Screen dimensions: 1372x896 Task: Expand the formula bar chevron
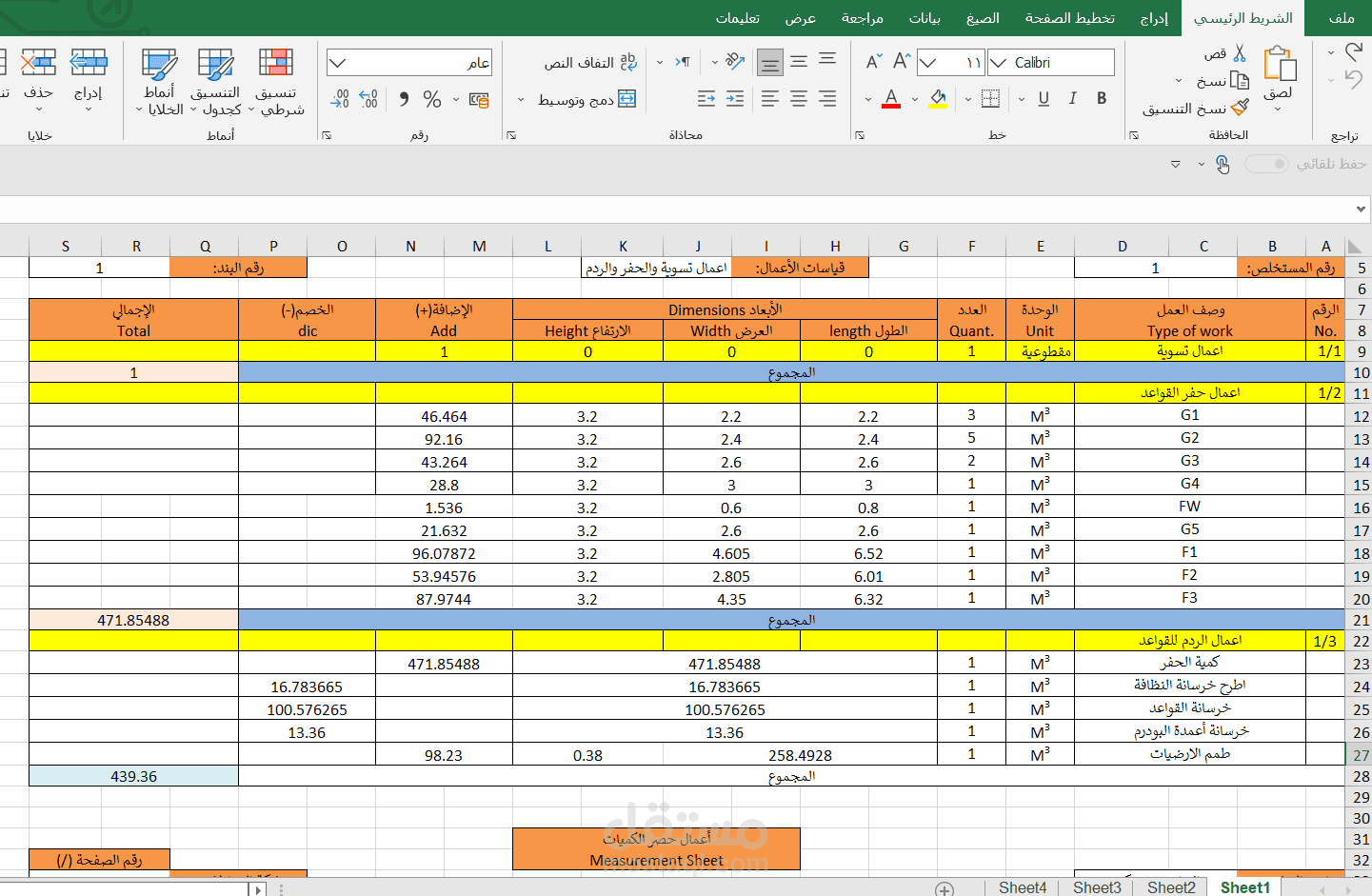point(1361,209)
